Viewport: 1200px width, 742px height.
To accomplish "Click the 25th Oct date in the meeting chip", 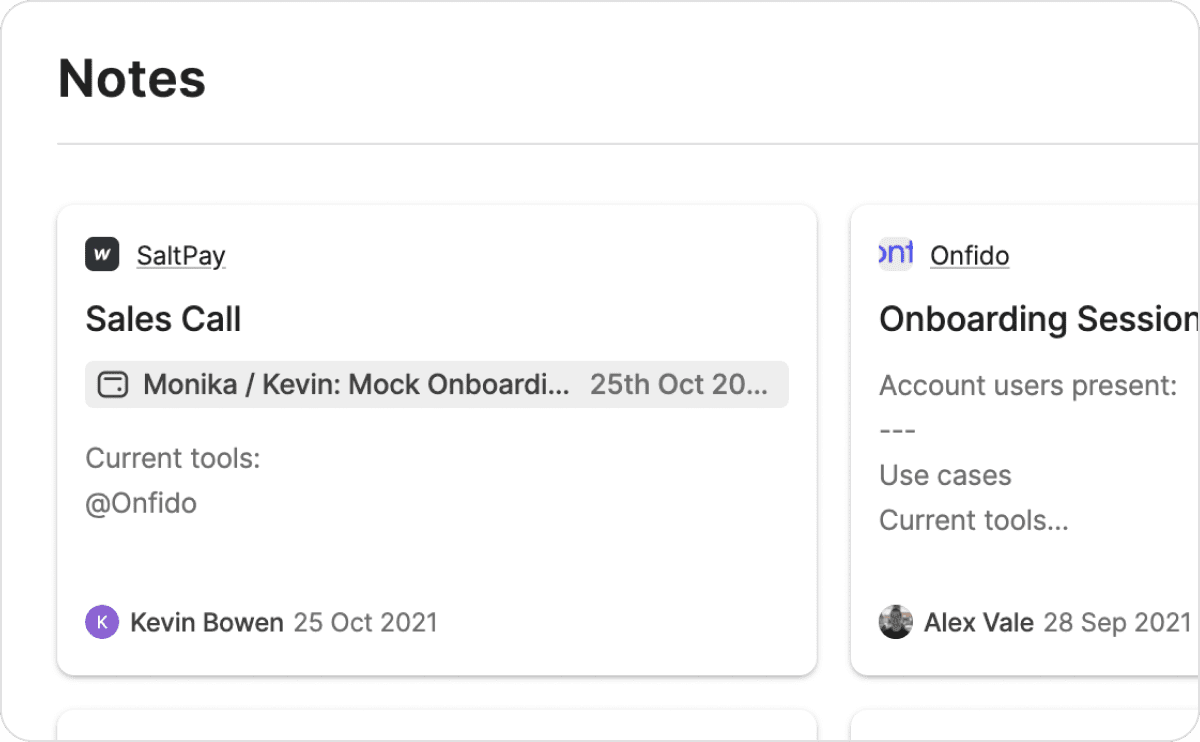I will click(678, 385).
